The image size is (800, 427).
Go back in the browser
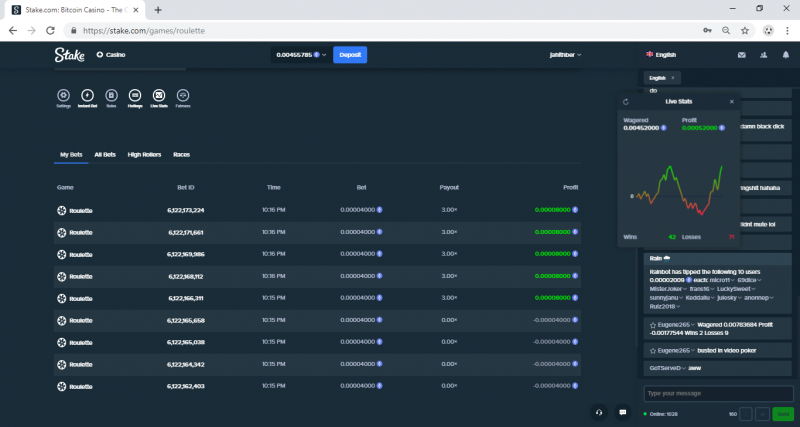tap(13, 31)
